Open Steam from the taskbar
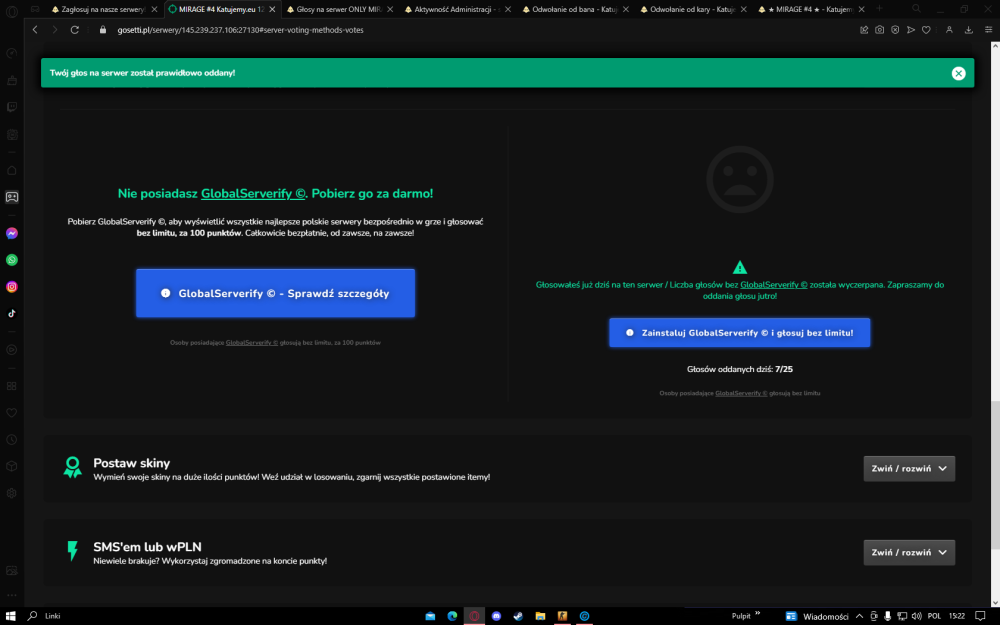The width and height of the screenshot is (1000, 625). coord(518,616)
